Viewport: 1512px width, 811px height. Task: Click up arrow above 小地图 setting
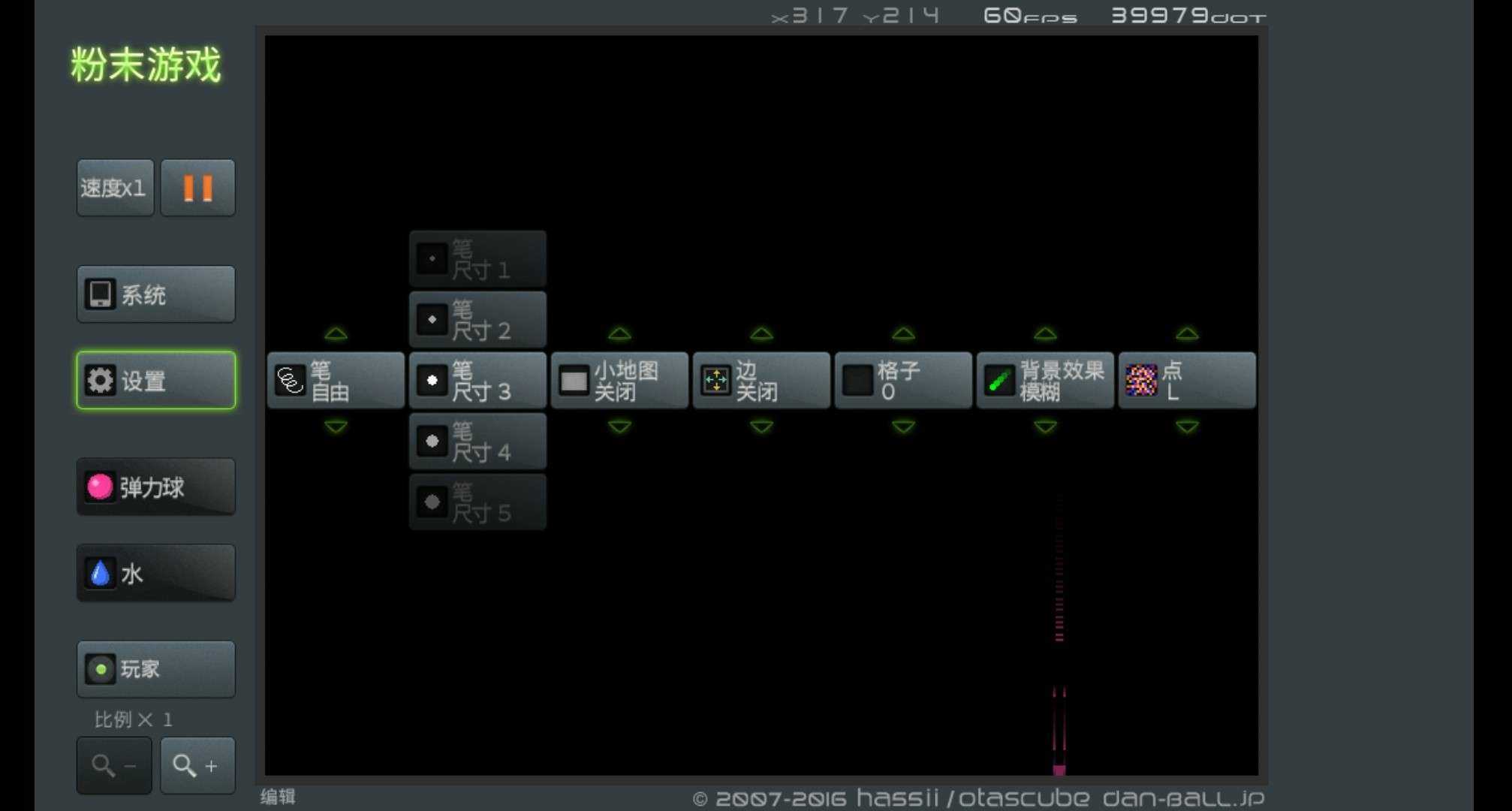coord(619,333)
